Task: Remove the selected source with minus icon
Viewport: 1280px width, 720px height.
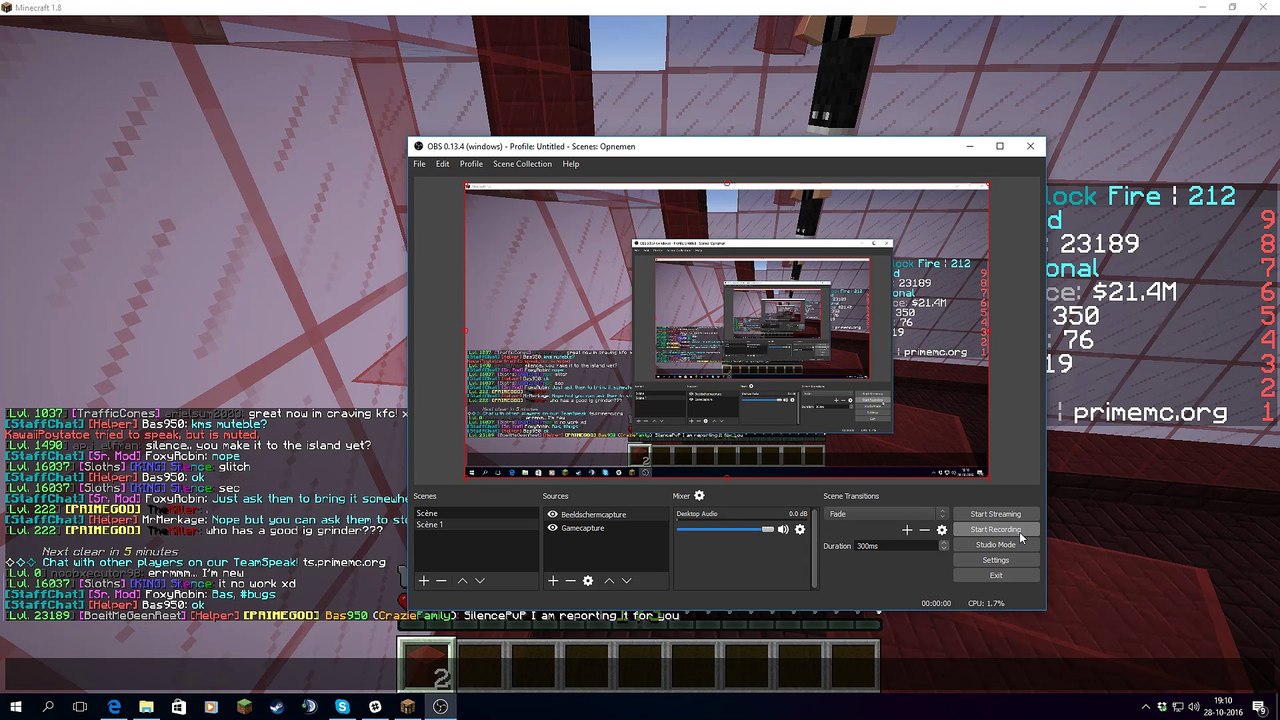Action: [570, 581]
